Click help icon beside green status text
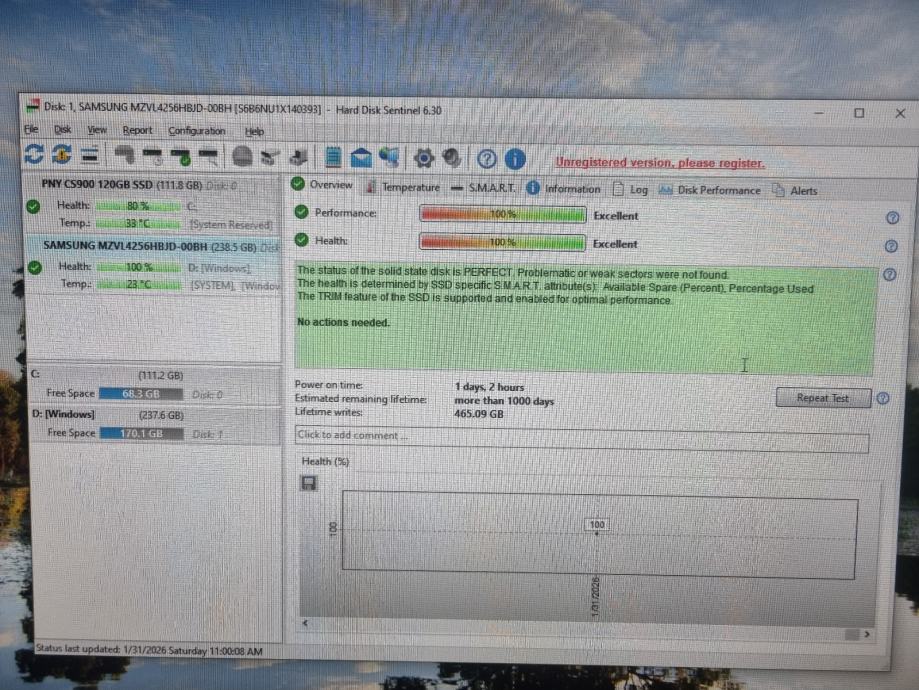 pyautogui.click(x=890, y=274)
